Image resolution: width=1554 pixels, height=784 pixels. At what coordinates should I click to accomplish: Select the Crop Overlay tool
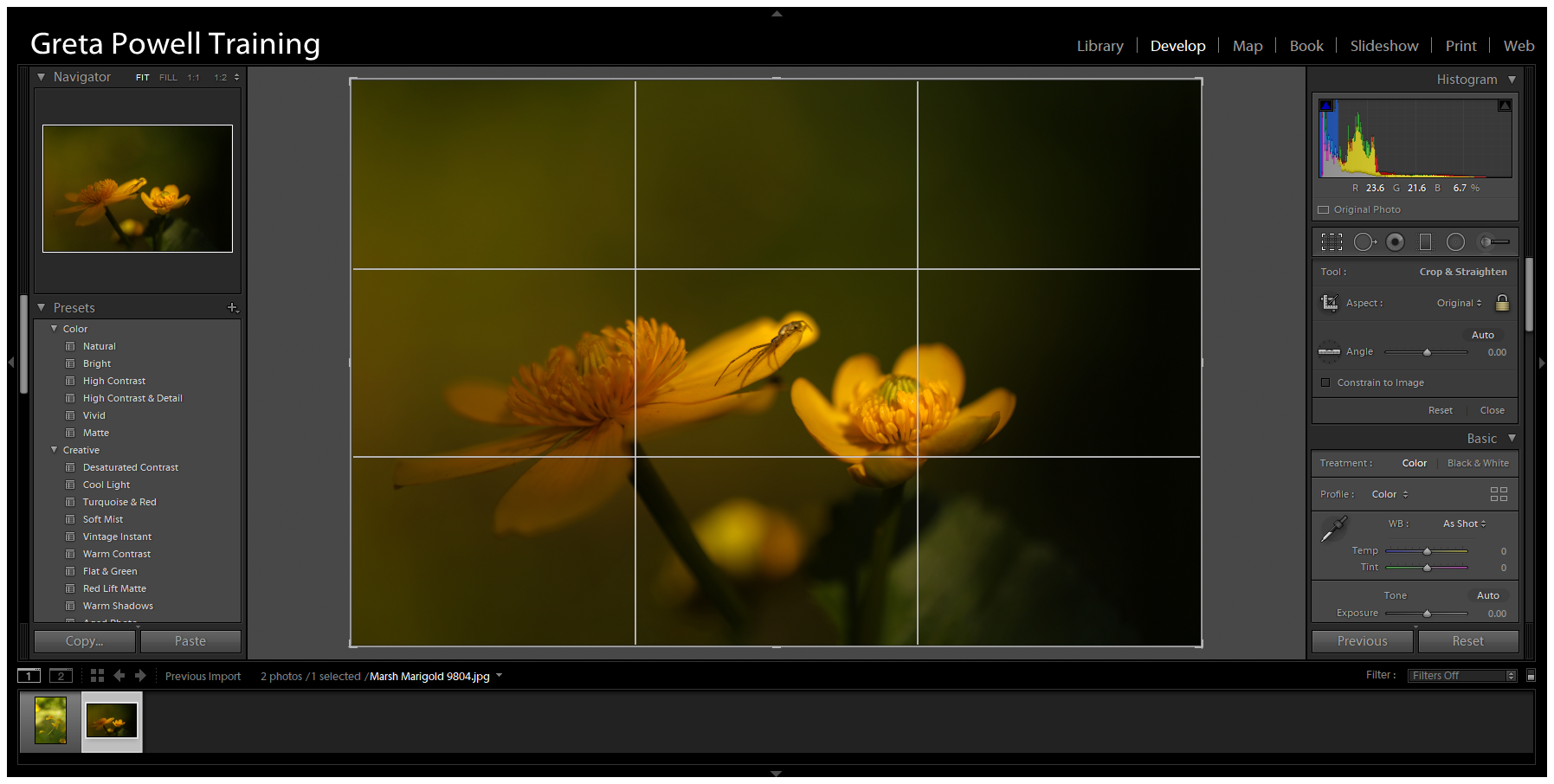pos(1332,241)
